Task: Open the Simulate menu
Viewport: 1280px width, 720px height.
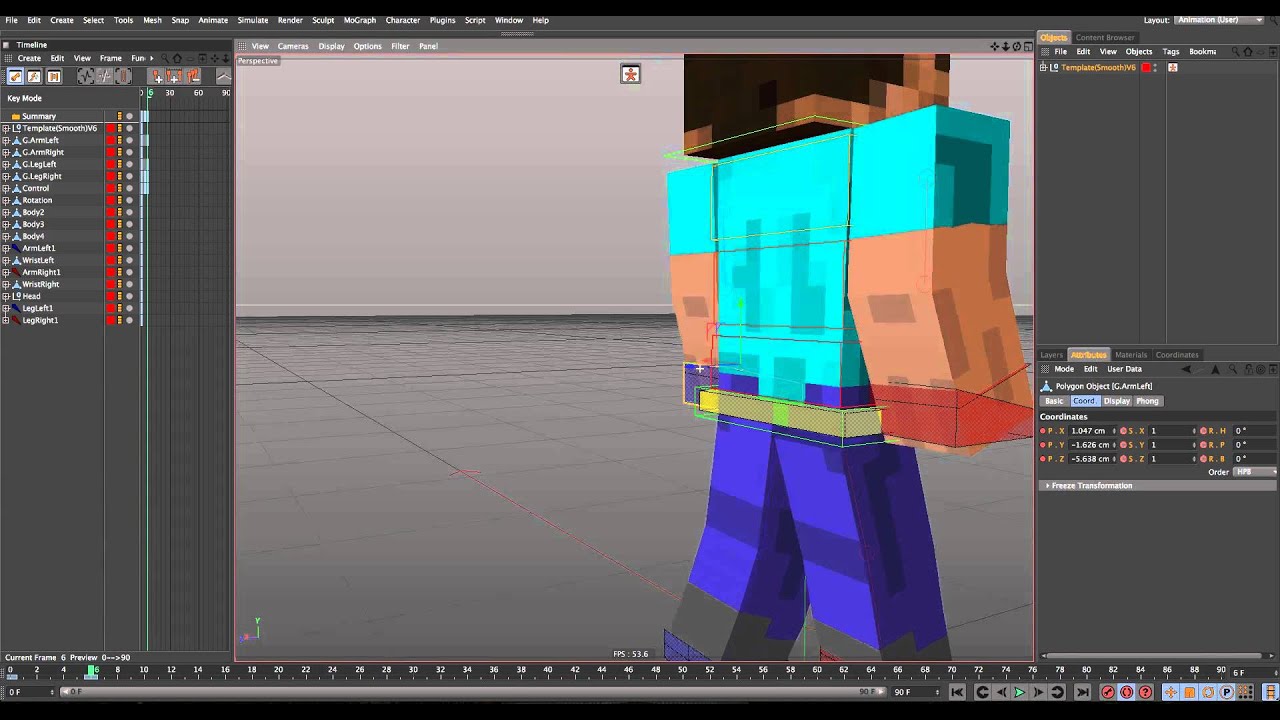Action: (x=252, y=20)
